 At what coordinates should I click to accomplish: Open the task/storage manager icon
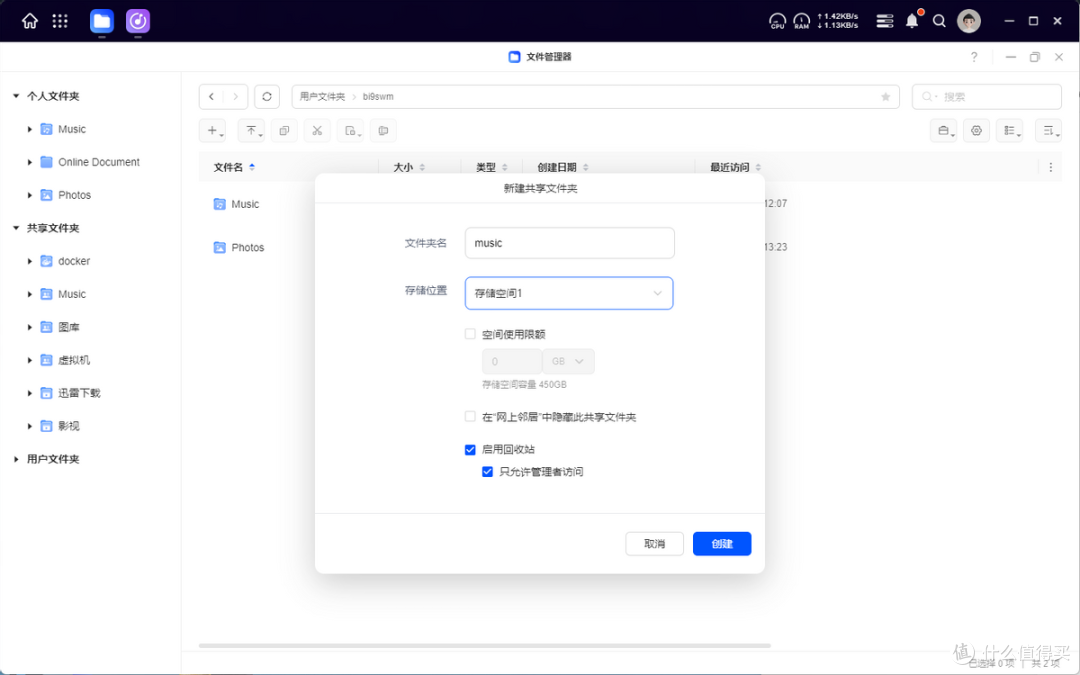coord(884,21)
